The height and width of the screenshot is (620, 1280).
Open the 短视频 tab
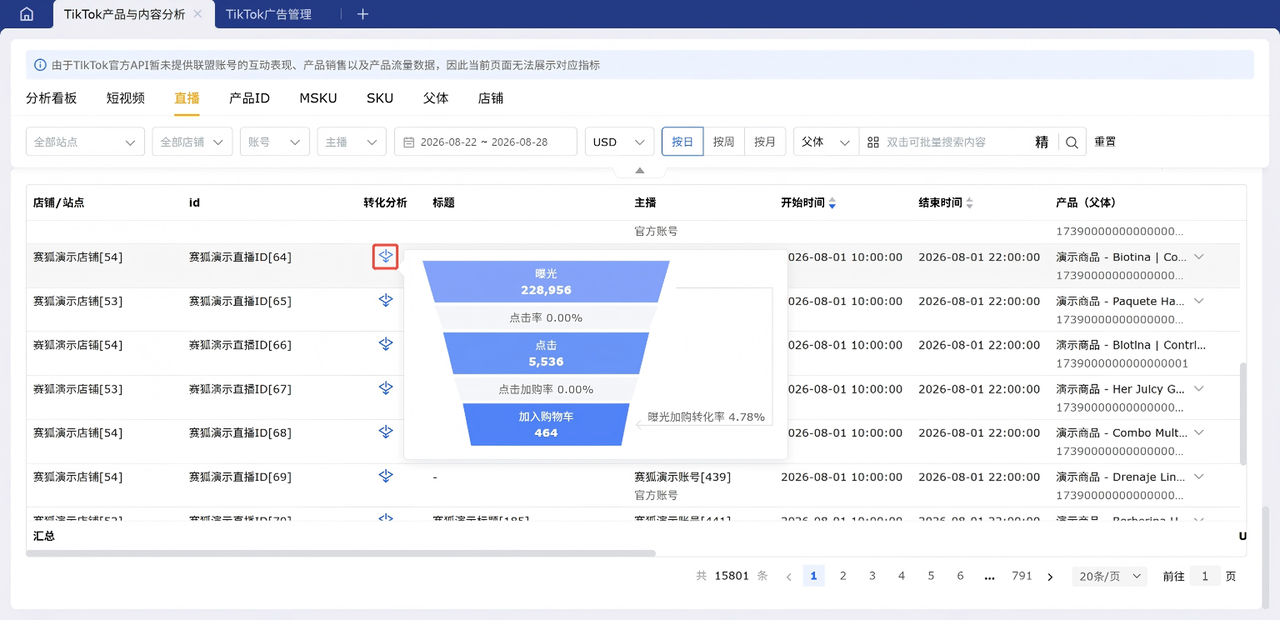(x=126, y=98)
